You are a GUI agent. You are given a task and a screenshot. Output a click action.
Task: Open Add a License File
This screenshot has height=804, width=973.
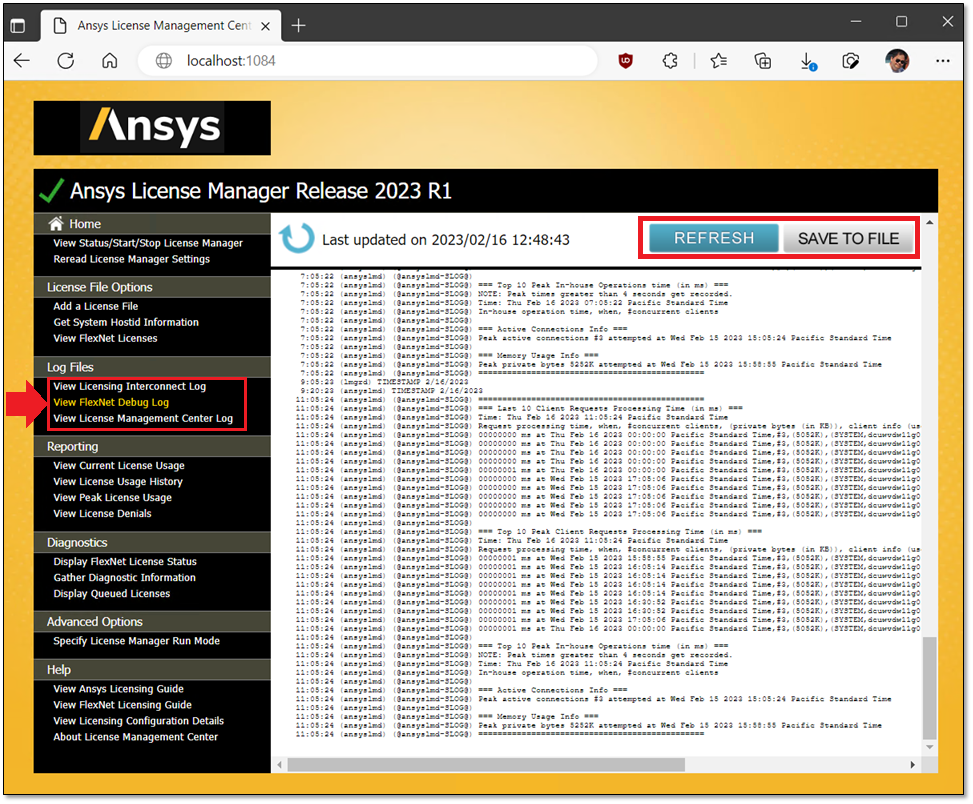point(96,306)
